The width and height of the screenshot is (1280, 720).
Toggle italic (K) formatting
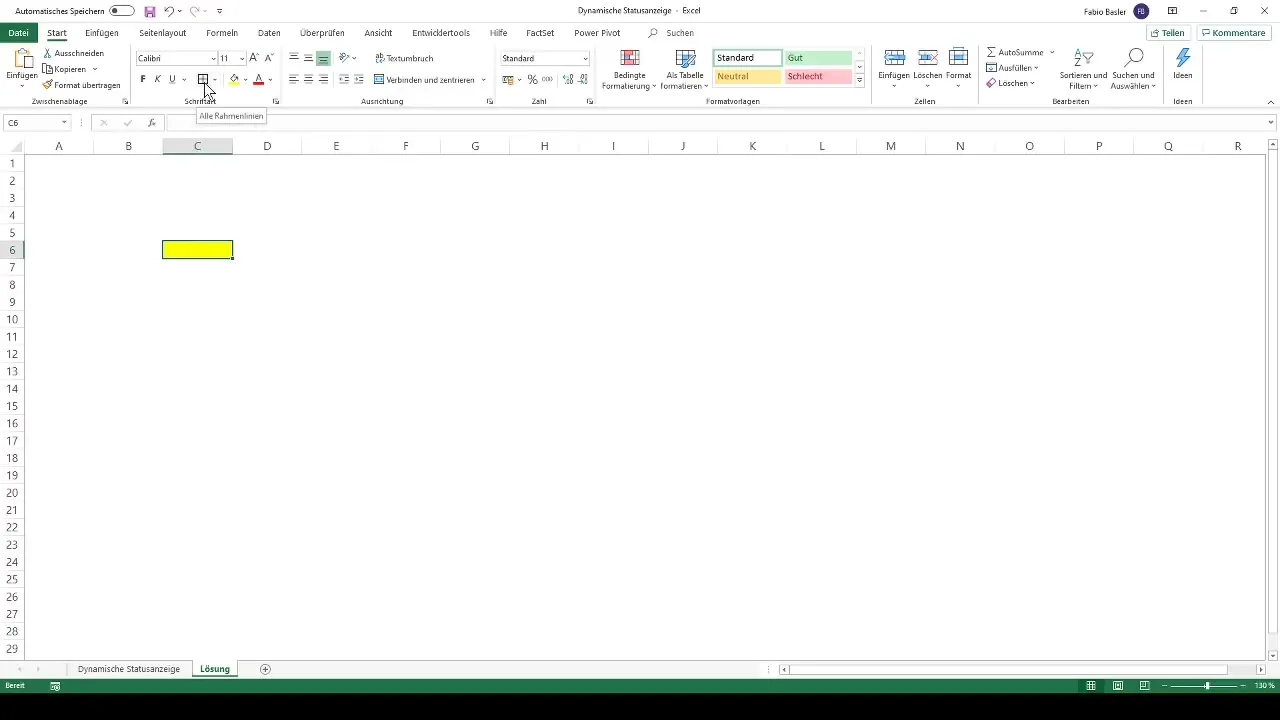(x=157, y=79)
